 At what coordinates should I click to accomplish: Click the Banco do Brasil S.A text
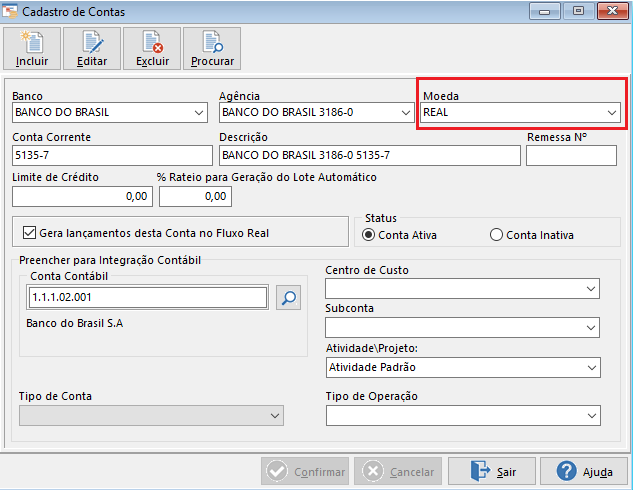coord(75,323)
